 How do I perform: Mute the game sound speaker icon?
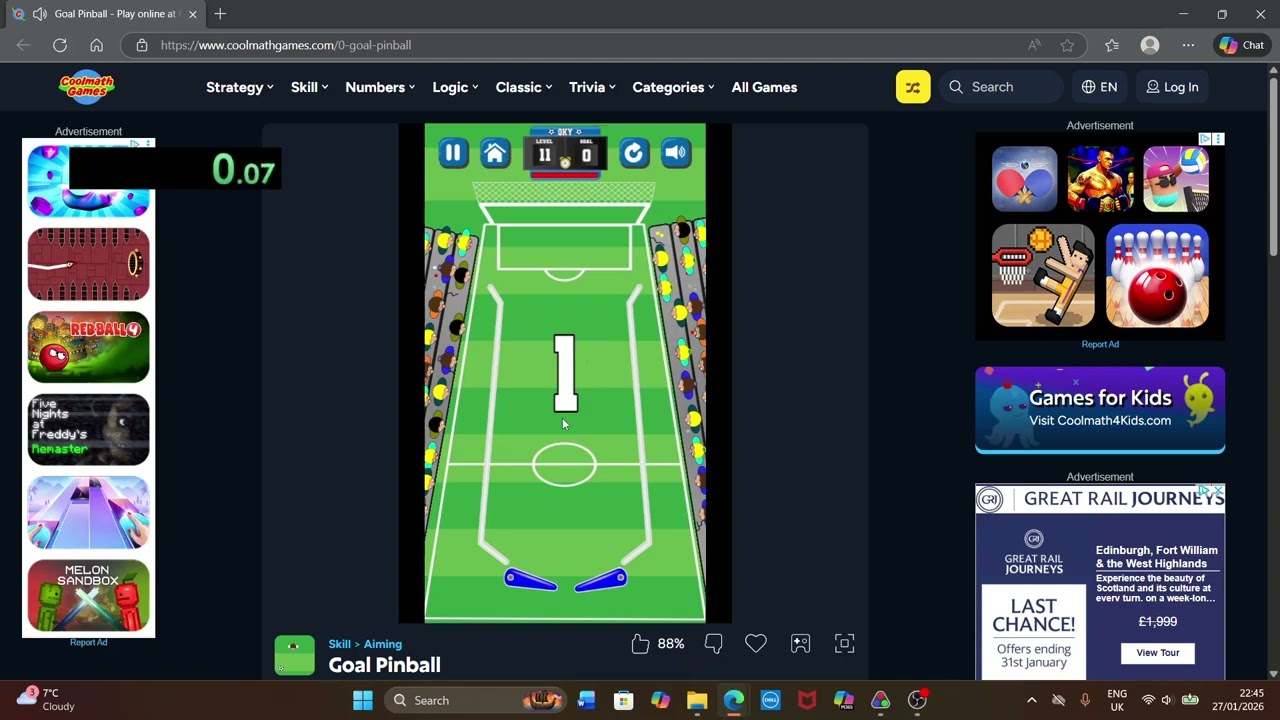tap(676, 153)
